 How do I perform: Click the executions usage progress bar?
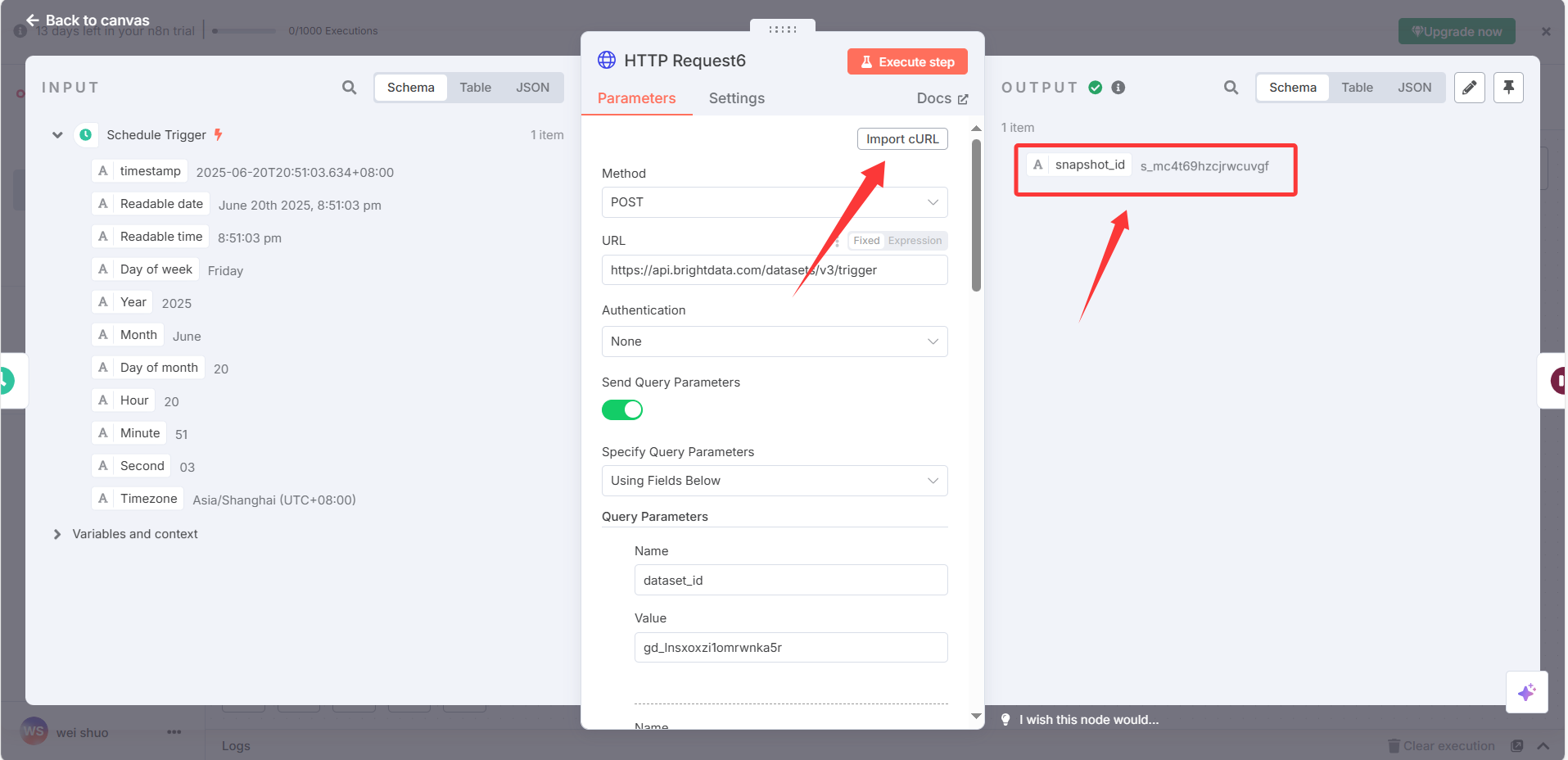pyautogui.click(x=244, y=31)
